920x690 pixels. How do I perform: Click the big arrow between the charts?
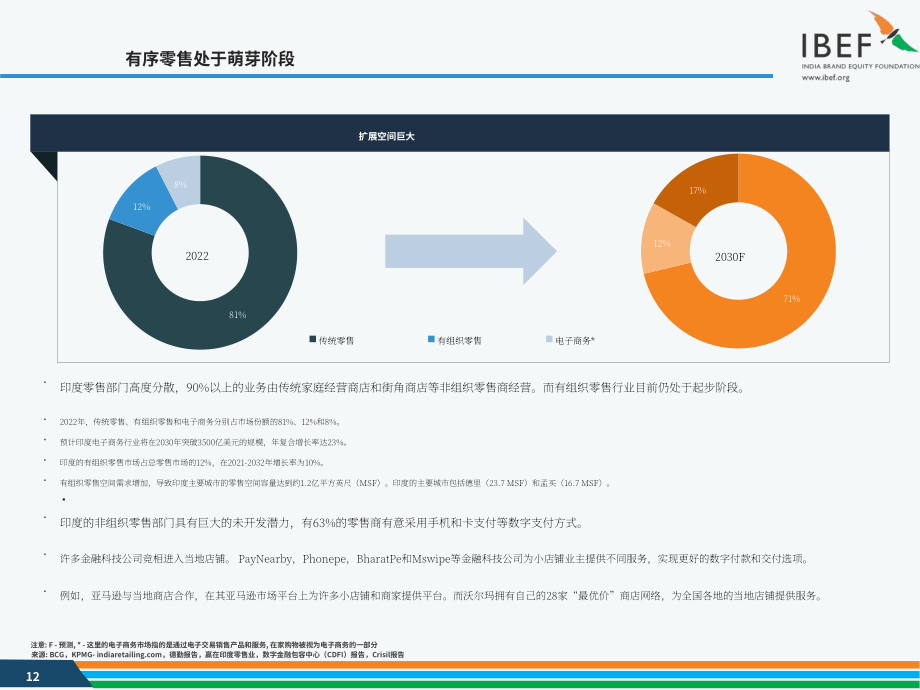471,251
